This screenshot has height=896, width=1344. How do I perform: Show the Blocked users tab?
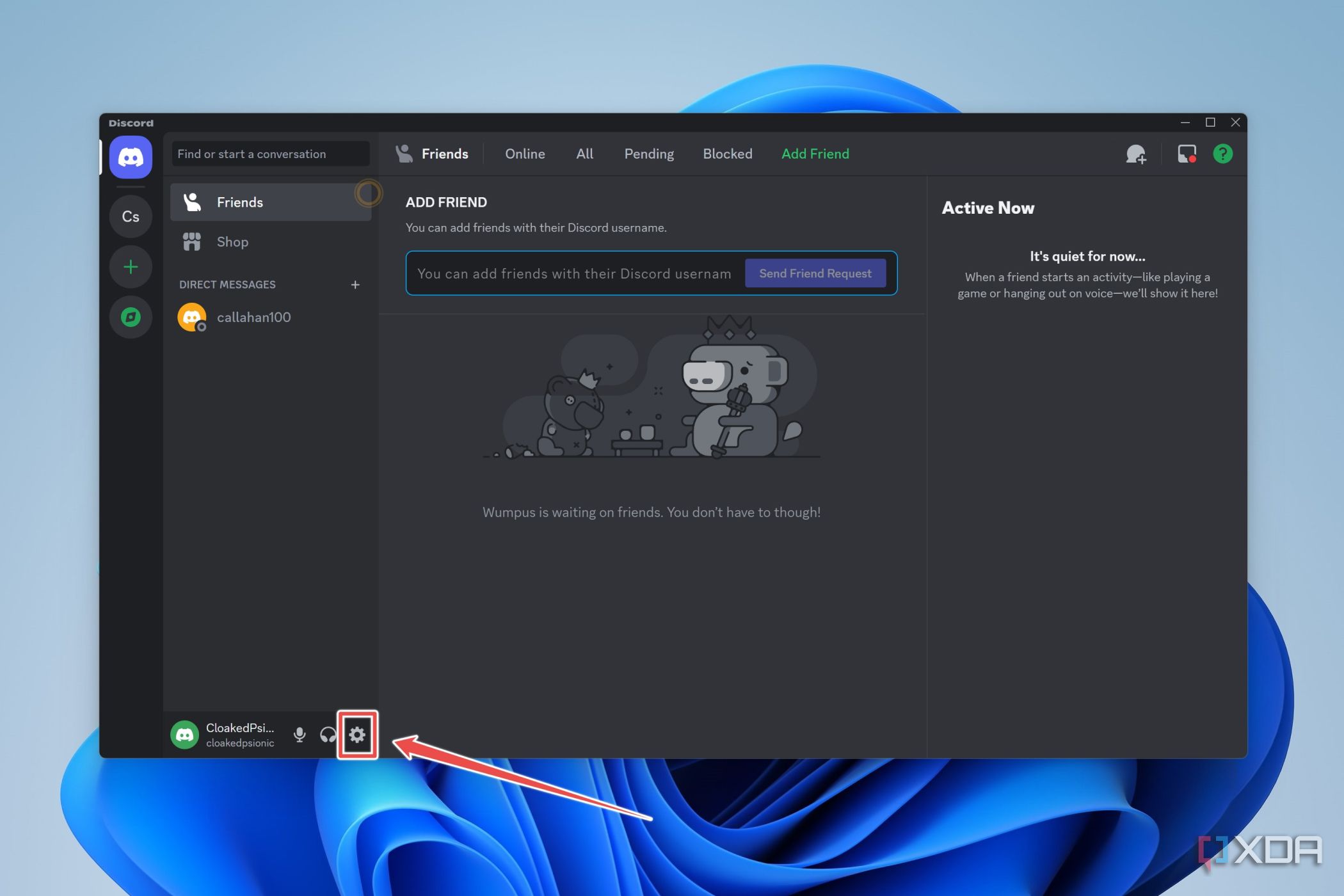tap(727, 154)
